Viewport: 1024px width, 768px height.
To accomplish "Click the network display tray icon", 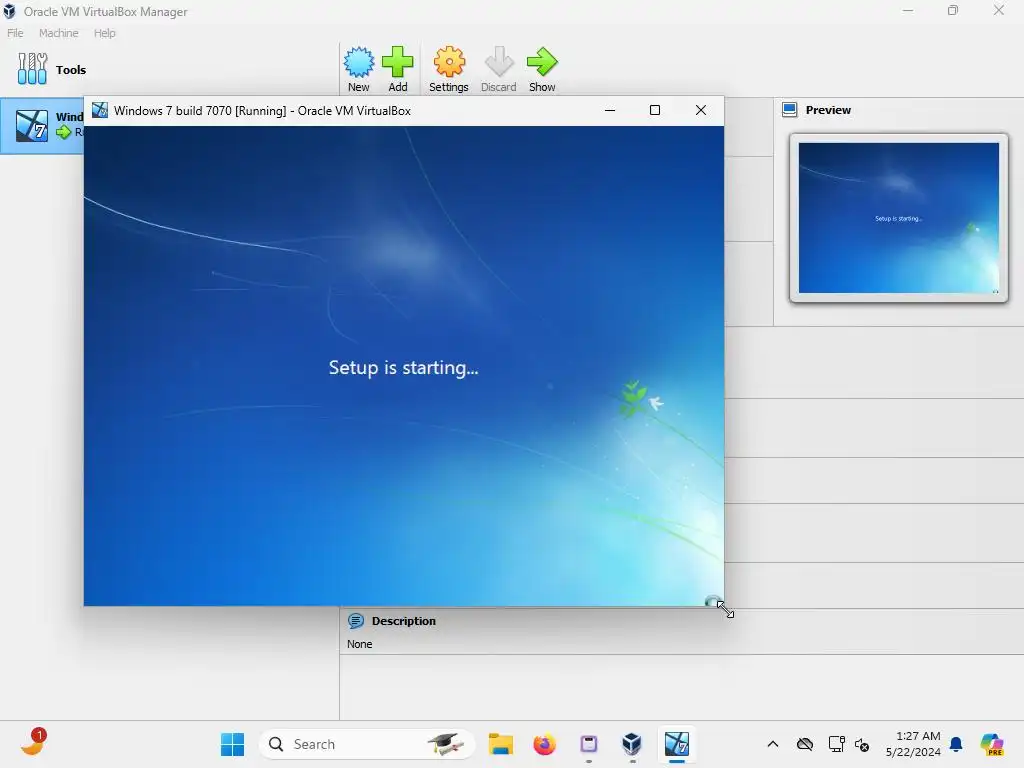I will coord(836,744).
